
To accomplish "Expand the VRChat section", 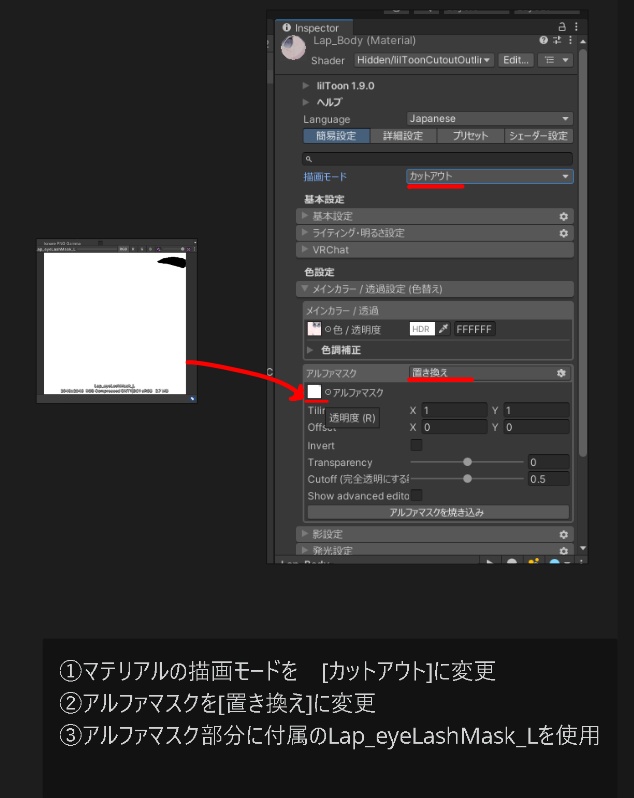I will point(435,249).
